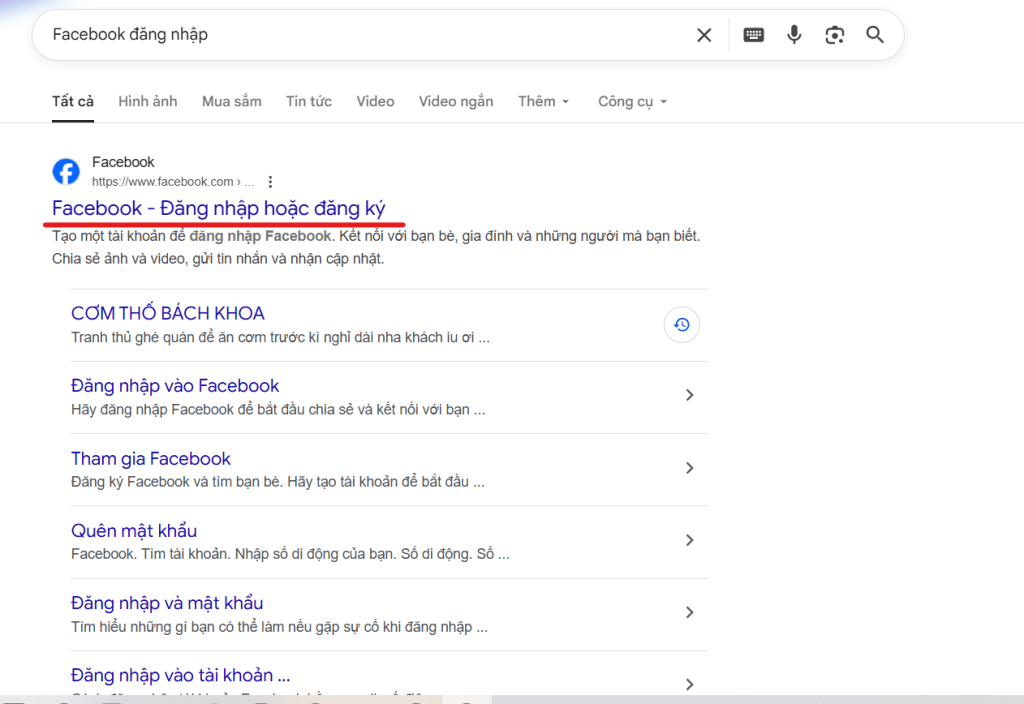
Task: Open the Công cụ tools dropdown
Action: click(631, 101)
